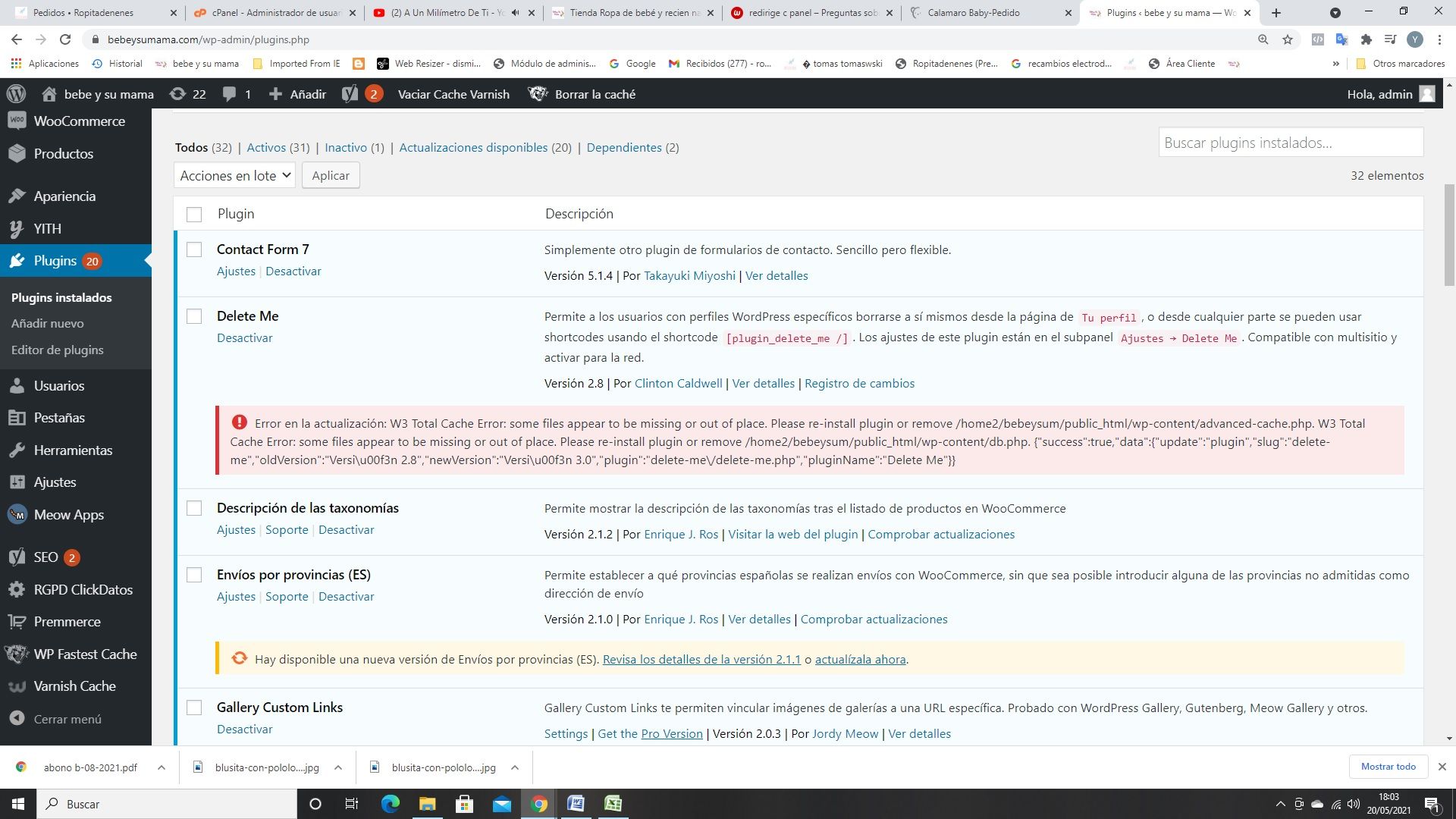Screen dimensions: 1456x819
Task: Close the downloads bar
Action: pos(1442,767)
